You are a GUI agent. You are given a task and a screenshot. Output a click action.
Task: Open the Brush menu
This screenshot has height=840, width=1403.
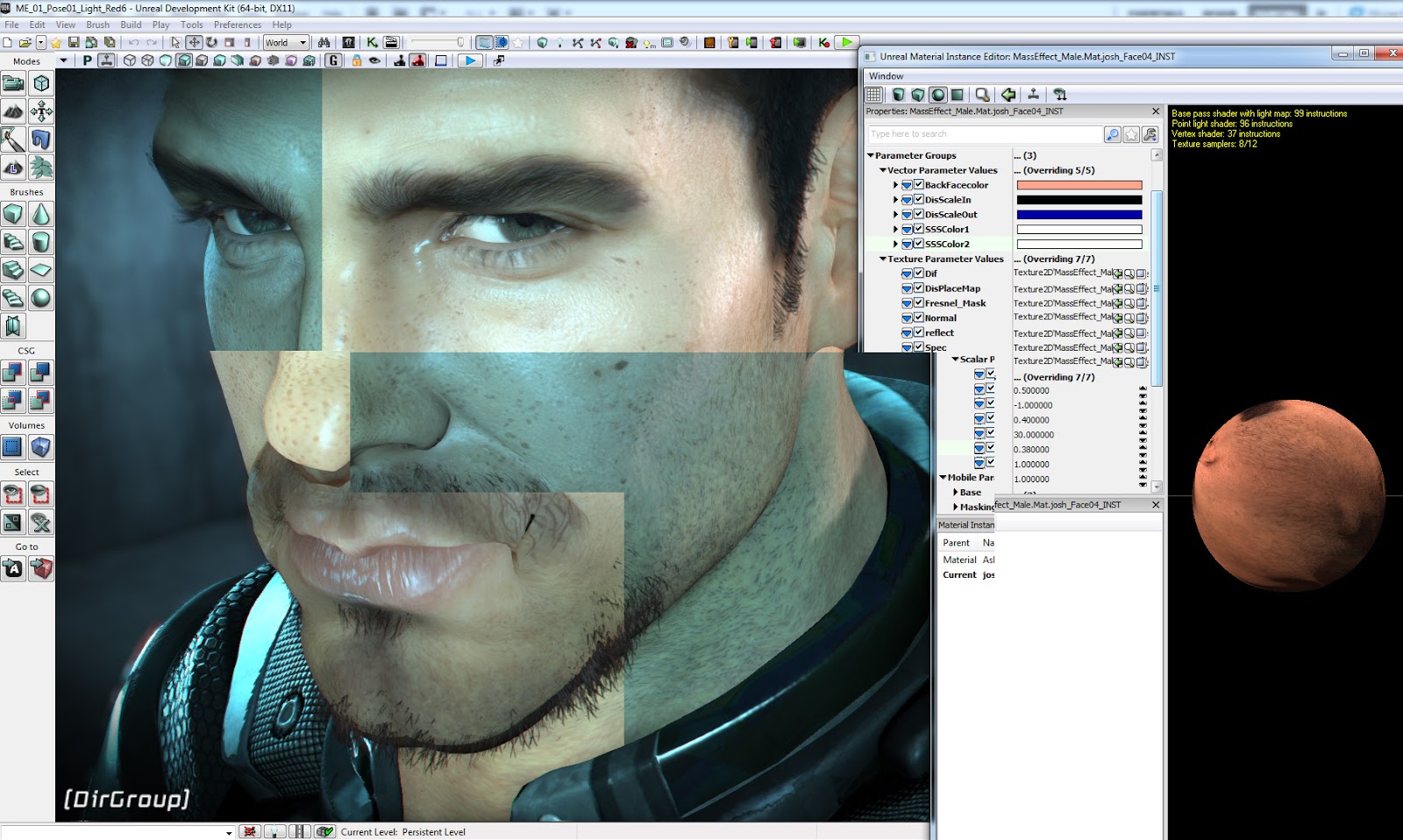[x=98, y=25]
